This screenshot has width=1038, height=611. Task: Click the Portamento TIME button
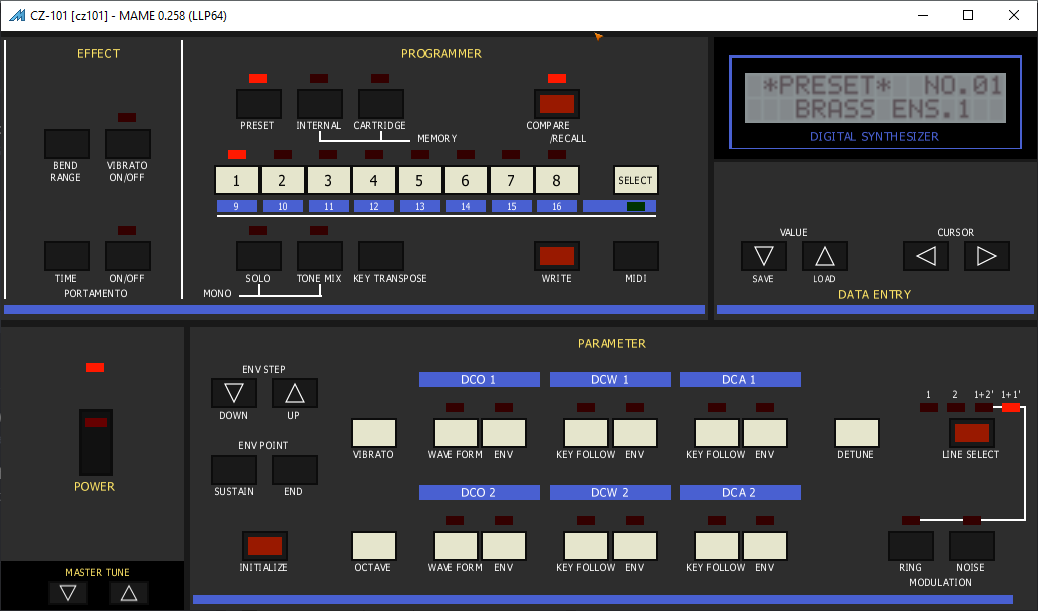click(x=67, y=256)
